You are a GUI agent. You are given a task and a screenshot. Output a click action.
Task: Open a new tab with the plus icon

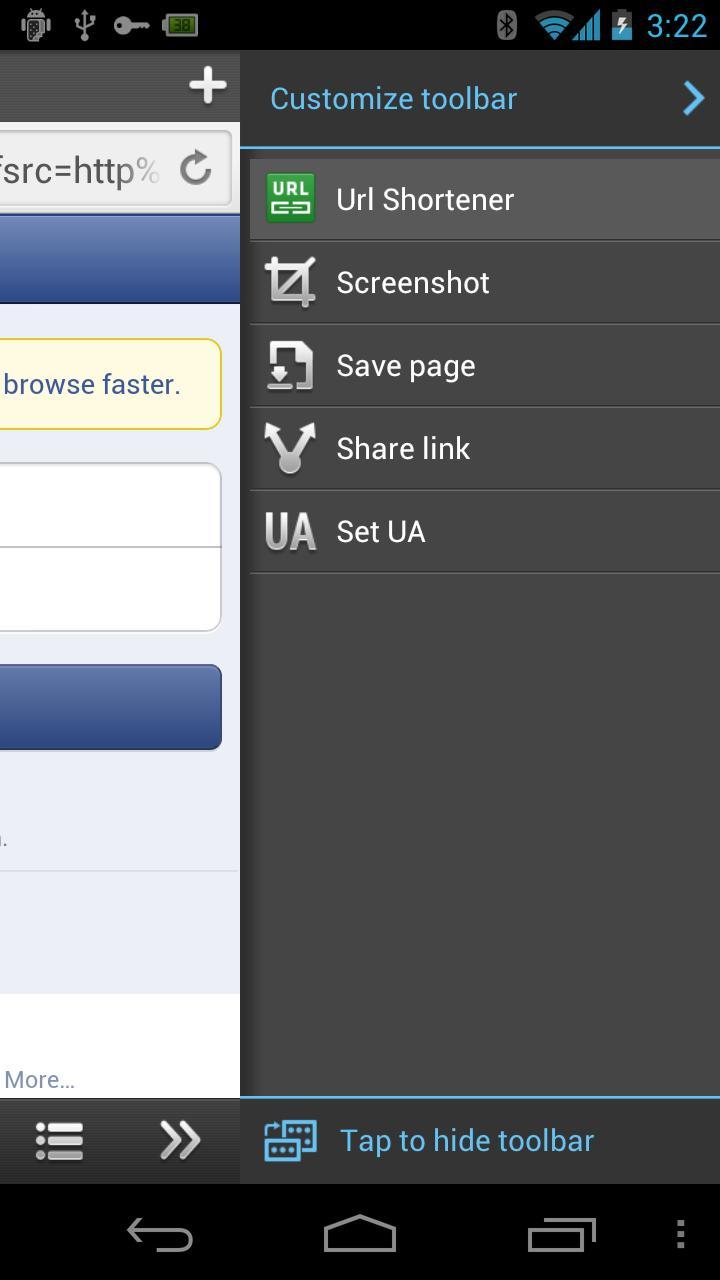coord(206,85)
